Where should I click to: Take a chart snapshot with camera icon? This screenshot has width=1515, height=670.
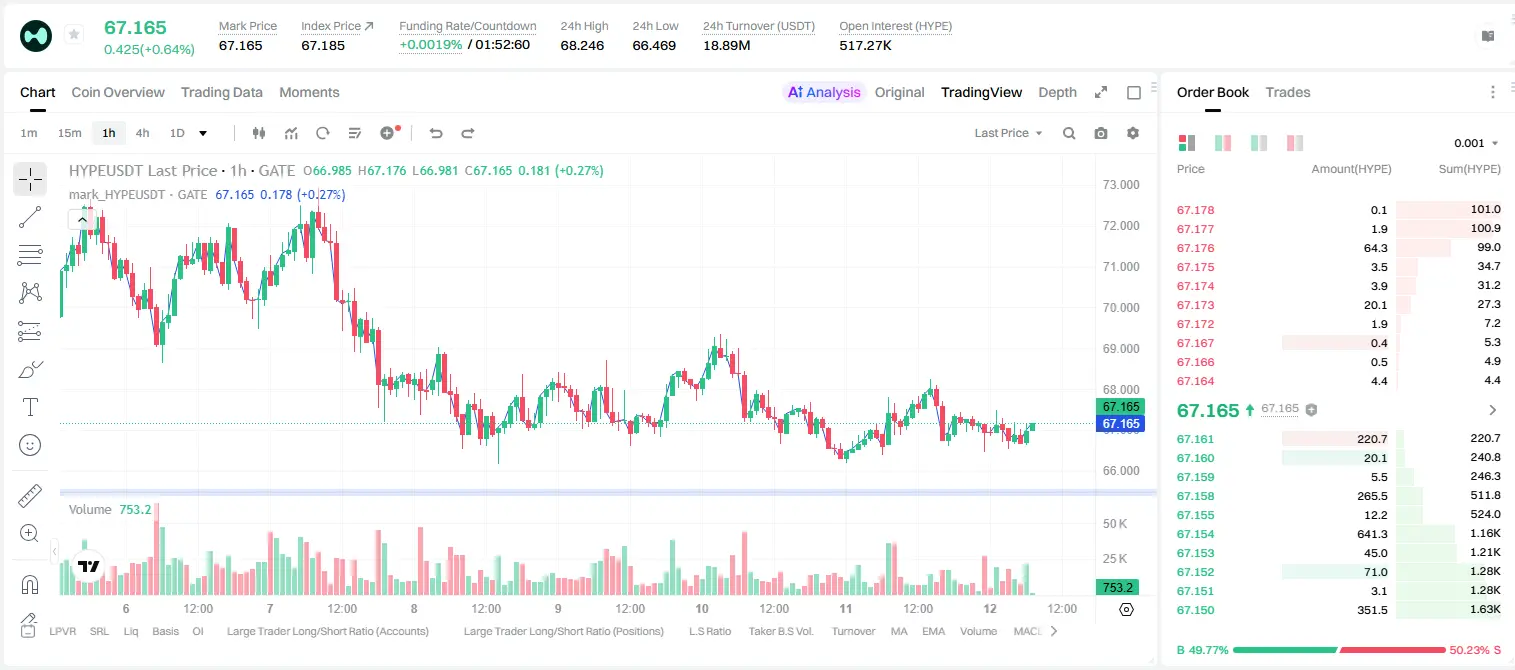point(1101,133)
